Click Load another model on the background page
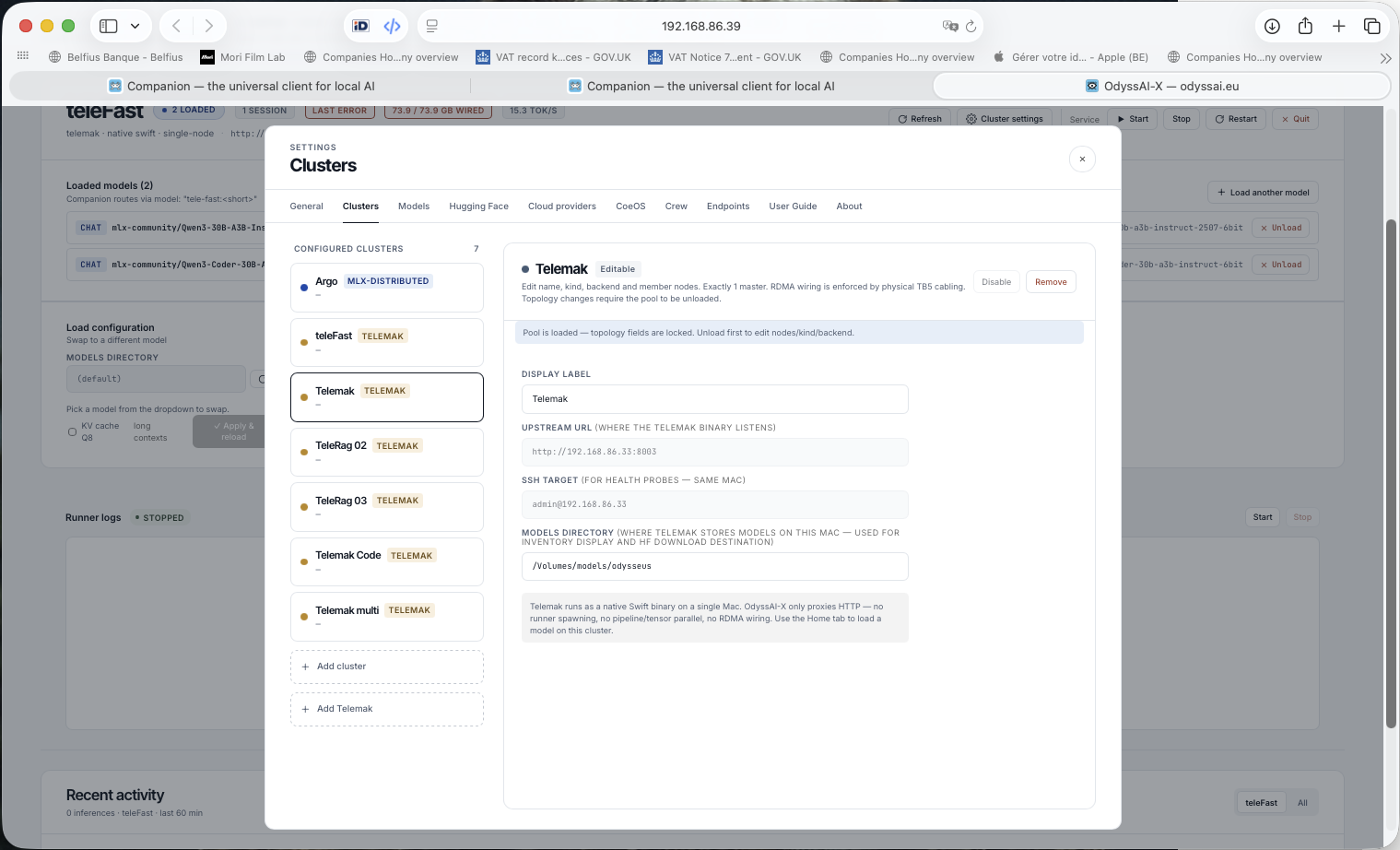This screenshot has height=850, width=1400. (1263, 193)
